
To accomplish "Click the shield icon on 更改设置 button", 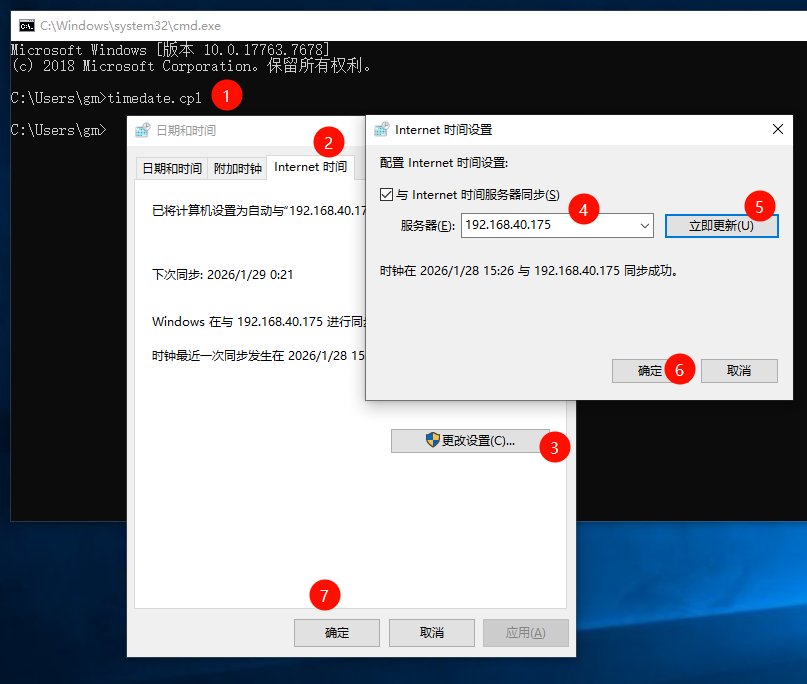I will tap(433, 440).
